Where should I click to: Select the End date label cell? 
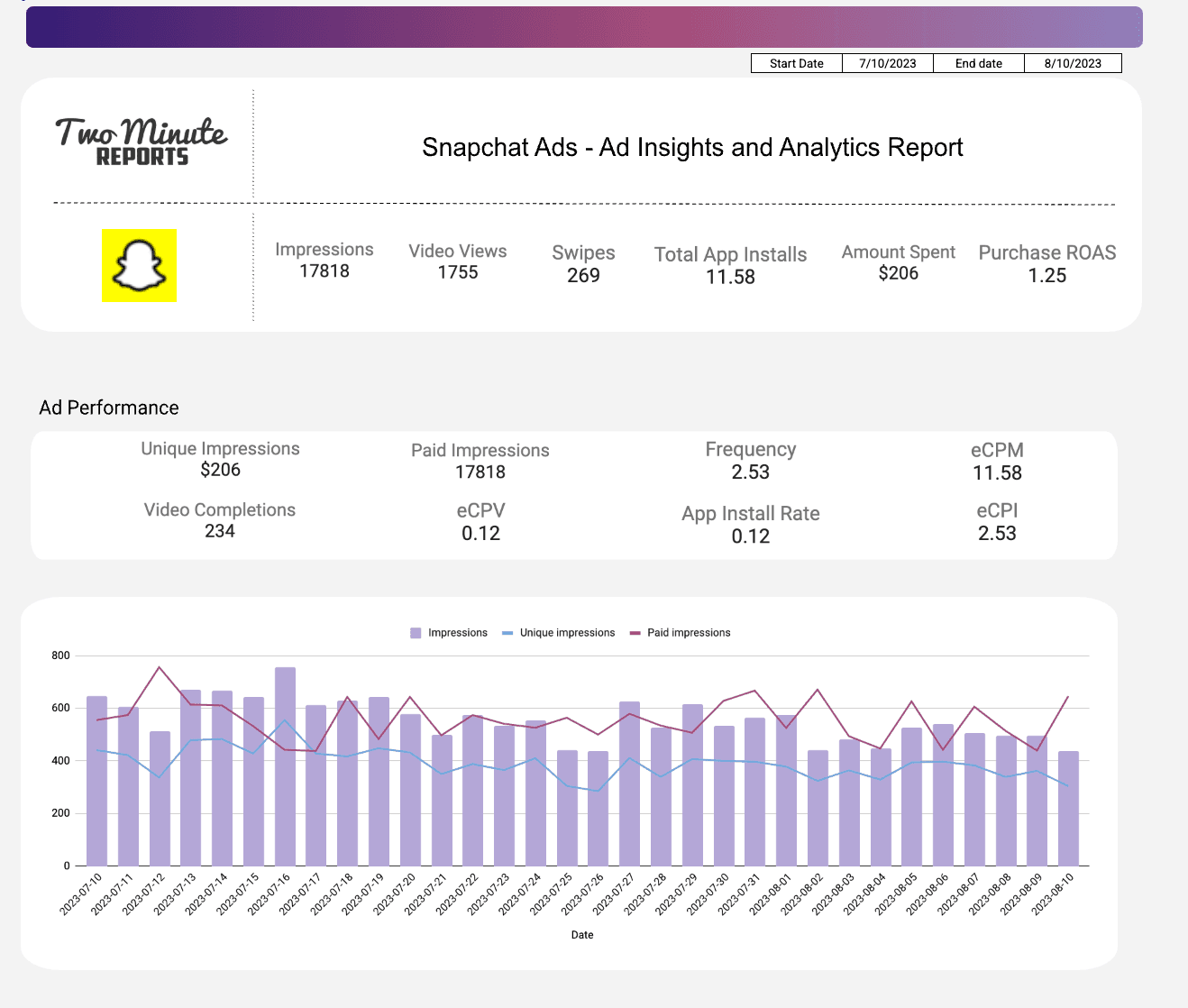pos(978,63)
